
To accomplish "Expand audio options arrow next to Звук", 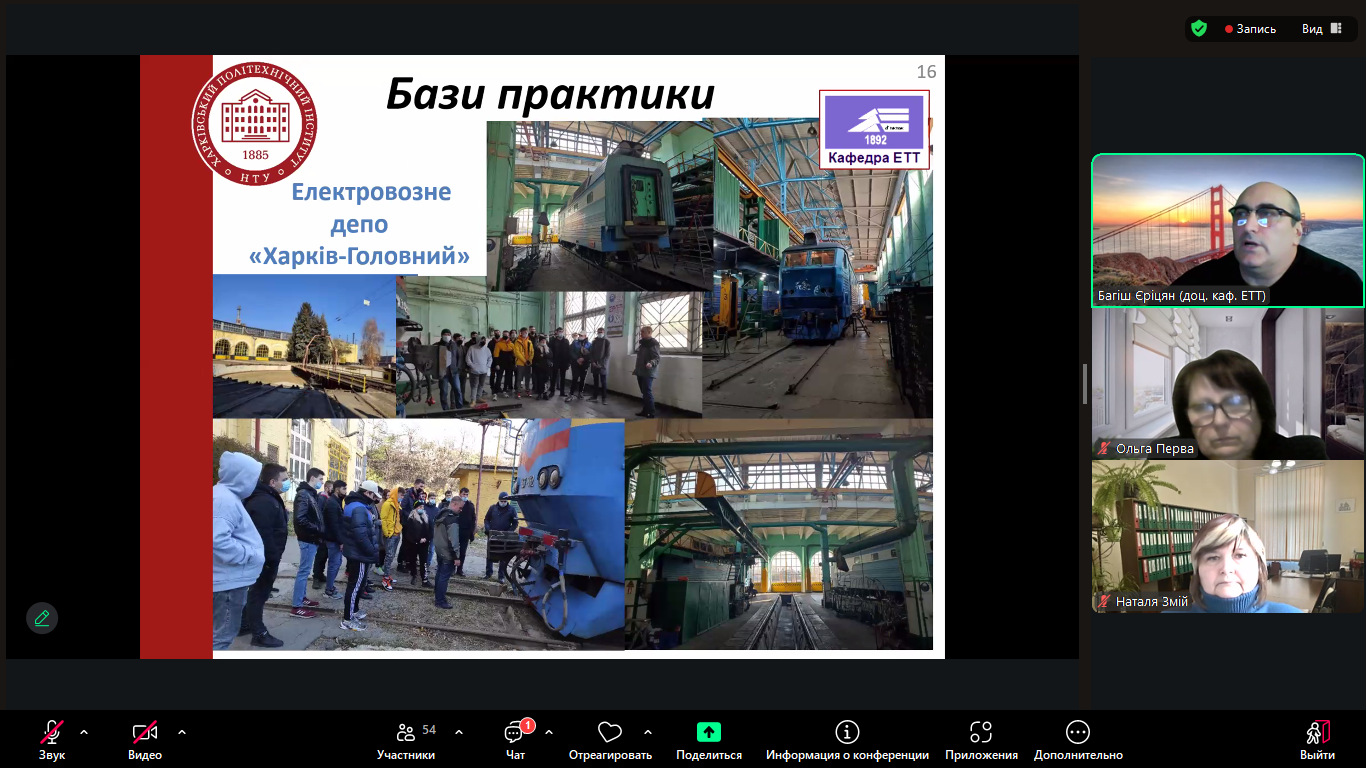I will 84,732.
